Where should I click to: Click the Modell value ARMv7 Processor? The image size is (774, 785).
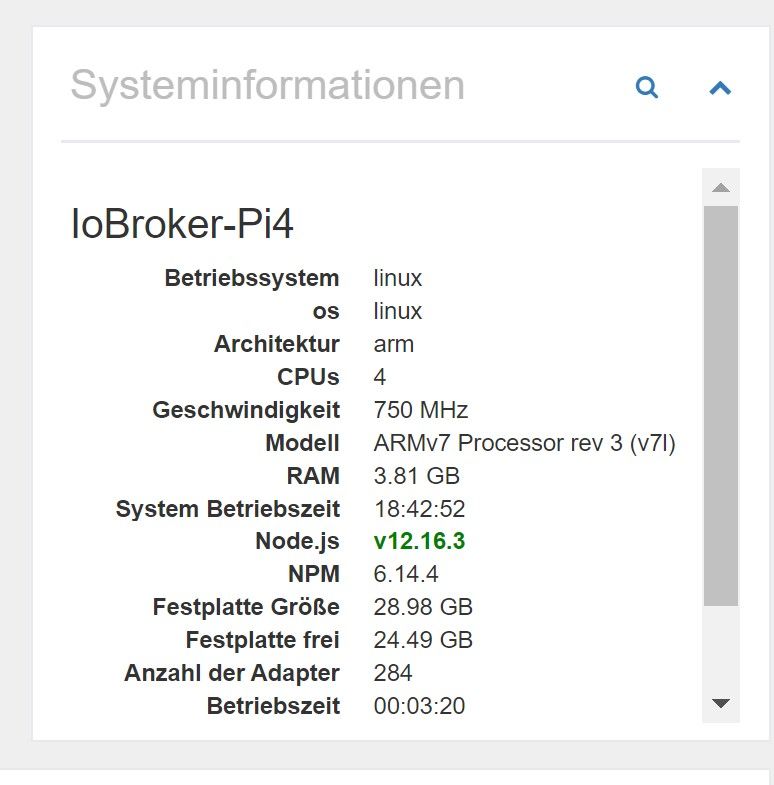524,443
